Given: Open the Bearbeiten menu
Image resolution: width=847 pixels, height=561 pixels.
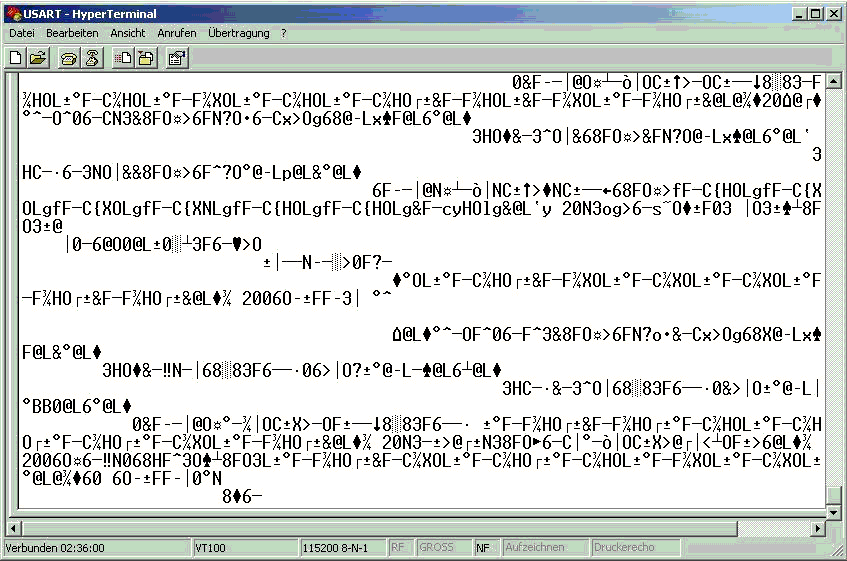Looking at the screenshot, I should tap(72, 33).
